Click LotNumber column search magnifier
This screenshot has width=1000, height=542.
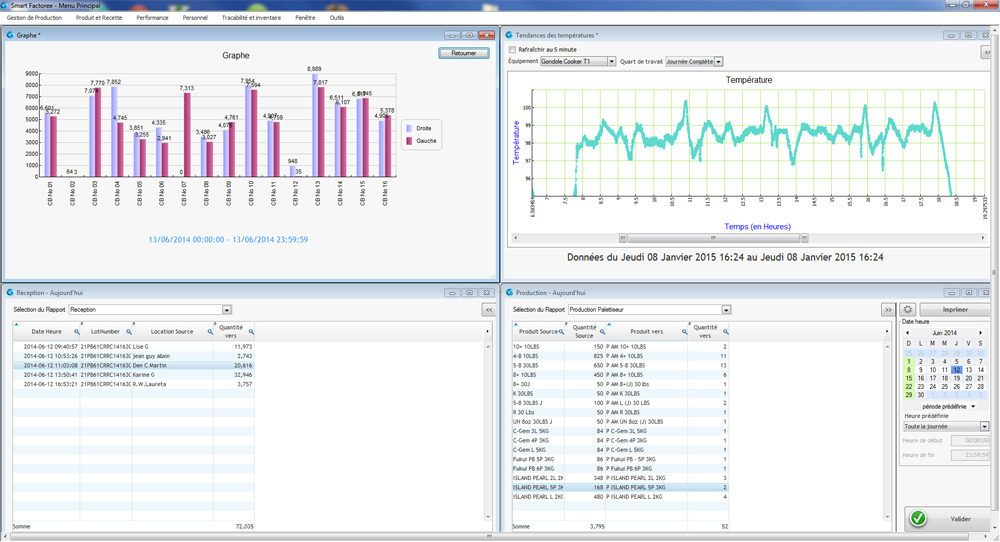129,332
